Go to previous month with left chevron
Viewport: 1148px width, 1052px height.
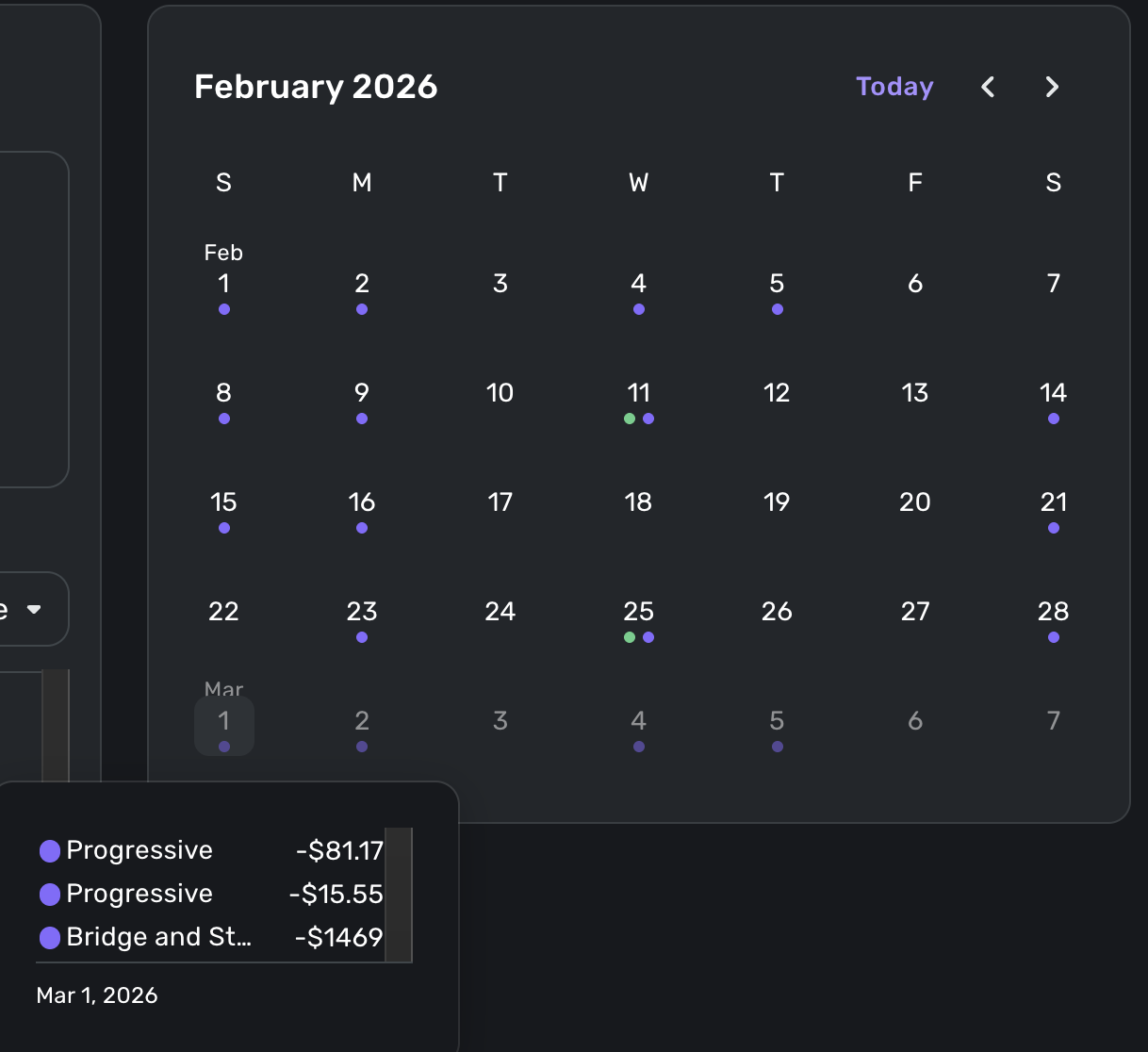tap(988, 87)
